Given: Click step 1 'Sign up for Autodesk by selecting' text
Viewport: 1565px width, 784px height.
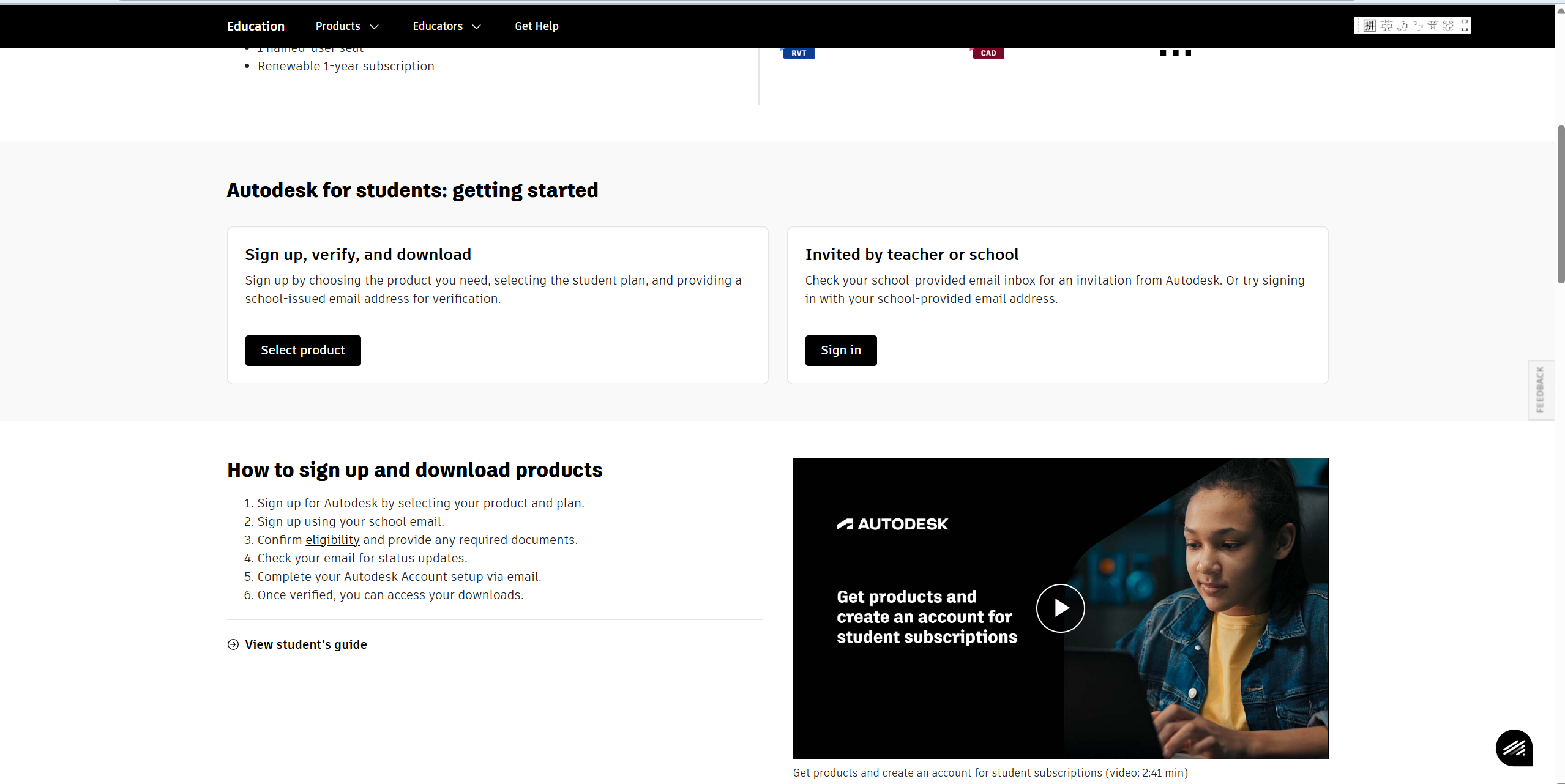Looking at the screenshot, I should click(421, 503).
